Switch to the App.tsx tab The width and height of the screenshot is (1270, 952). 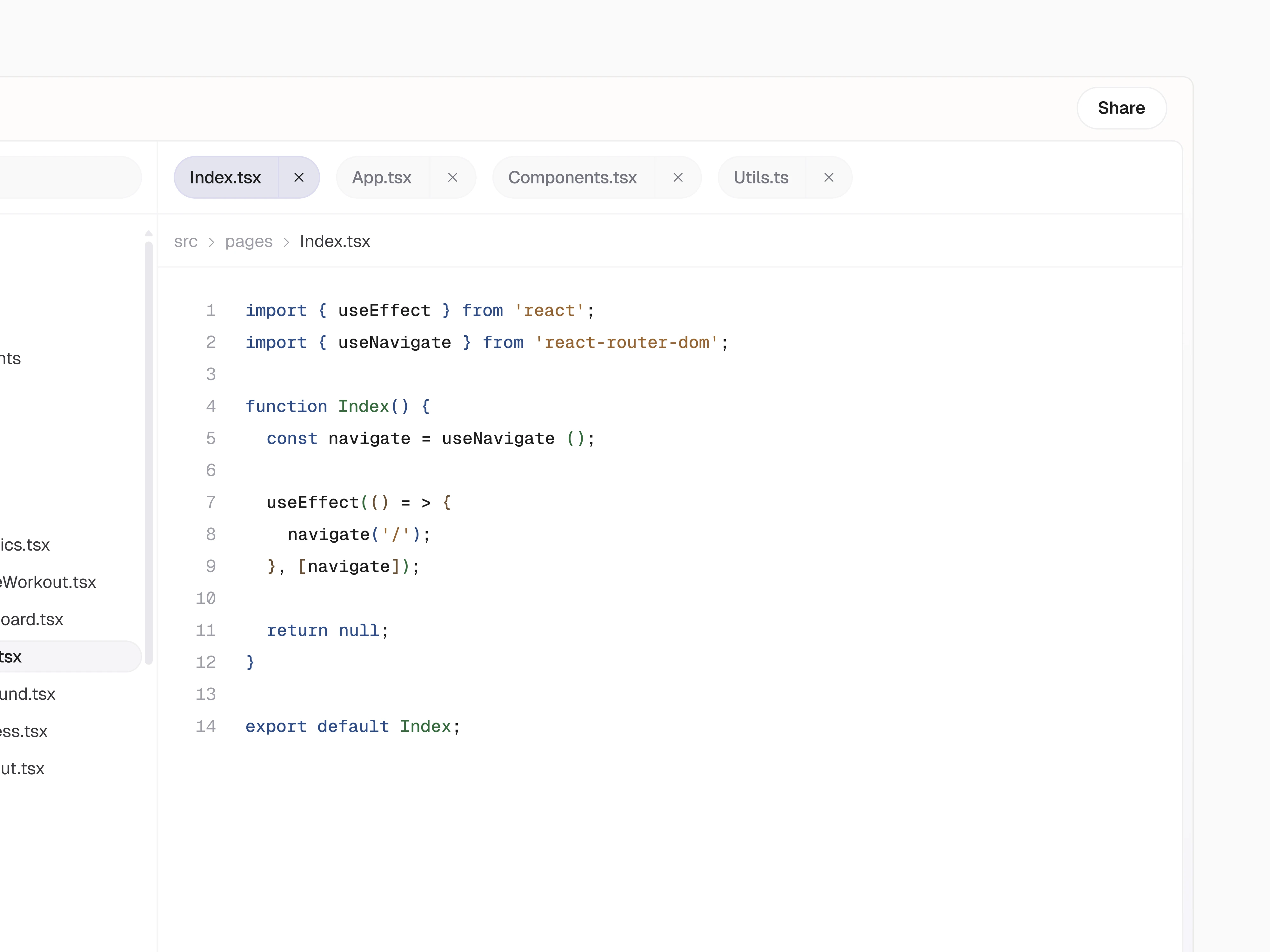point(382,177)
